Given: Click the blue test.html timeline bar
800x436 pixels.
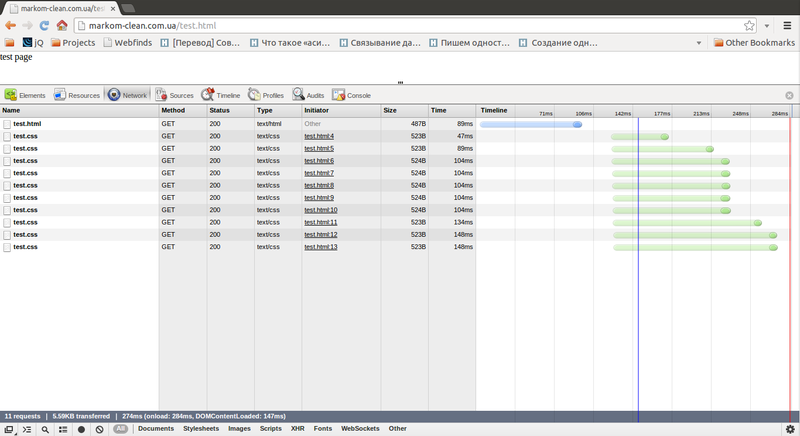Looking at the screenshot, I should (531, 124).
